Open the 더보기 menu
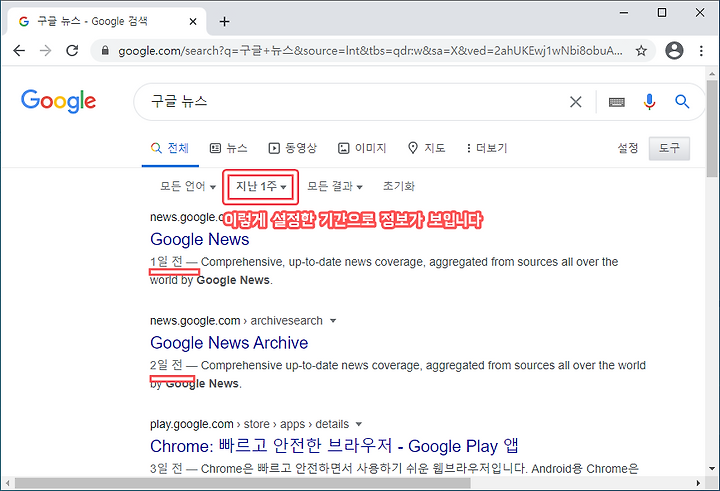Image resolution: width=720 pixels, height=491 pixels. pos(487,148)
